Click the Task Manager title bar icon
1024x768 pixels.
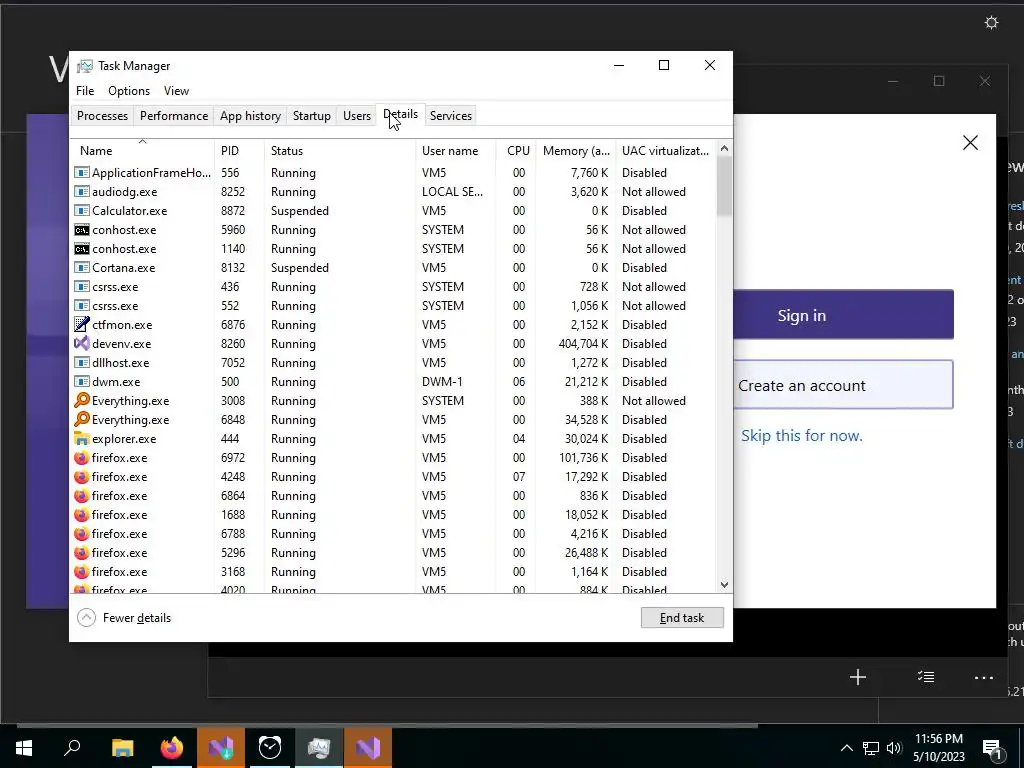click(x=85, y=66)
